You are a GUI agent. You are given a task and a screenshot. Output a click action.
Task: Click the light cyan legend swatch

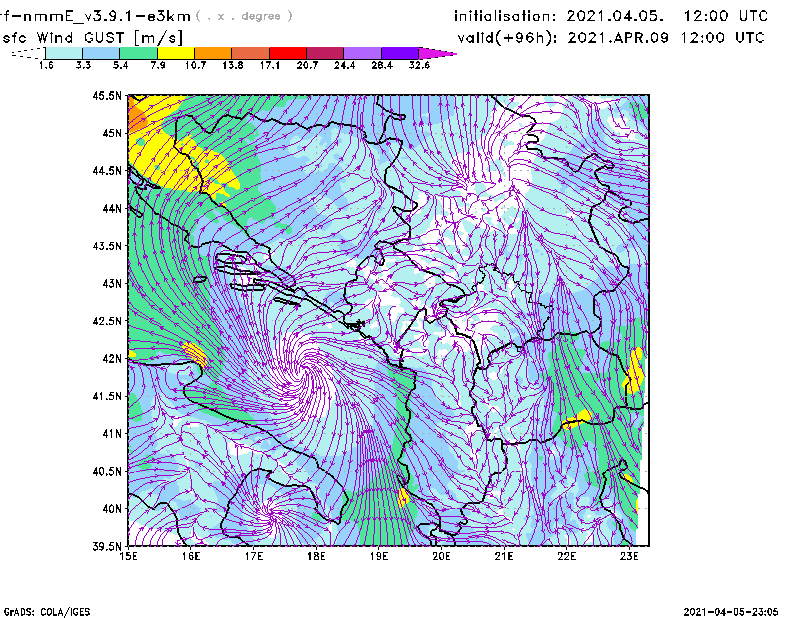tap(64, 53)
